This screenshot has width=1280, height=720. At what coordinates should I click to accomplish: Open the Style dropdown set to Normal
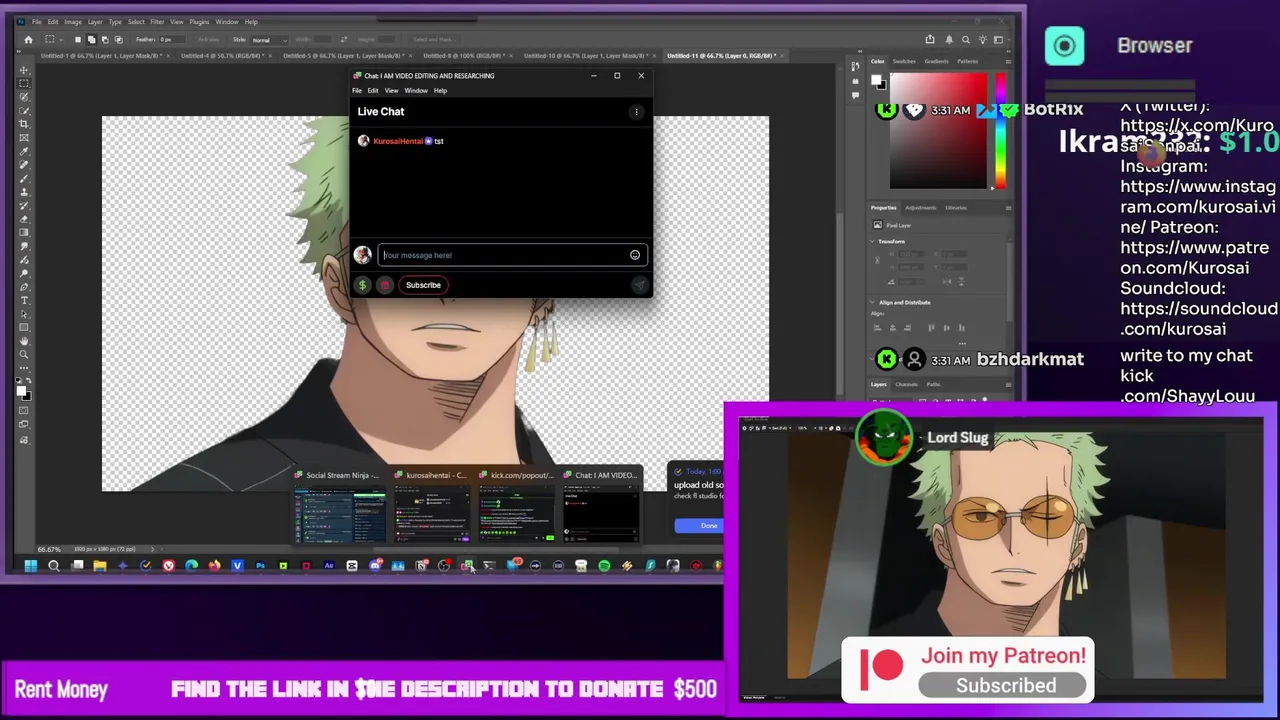click(269, 40)
